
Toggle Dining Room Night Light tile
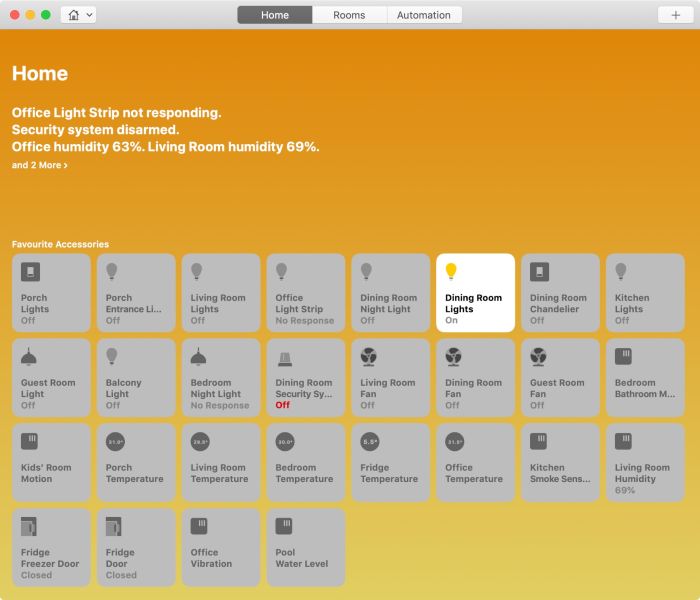pyautogui.click(x=391, y=293)
